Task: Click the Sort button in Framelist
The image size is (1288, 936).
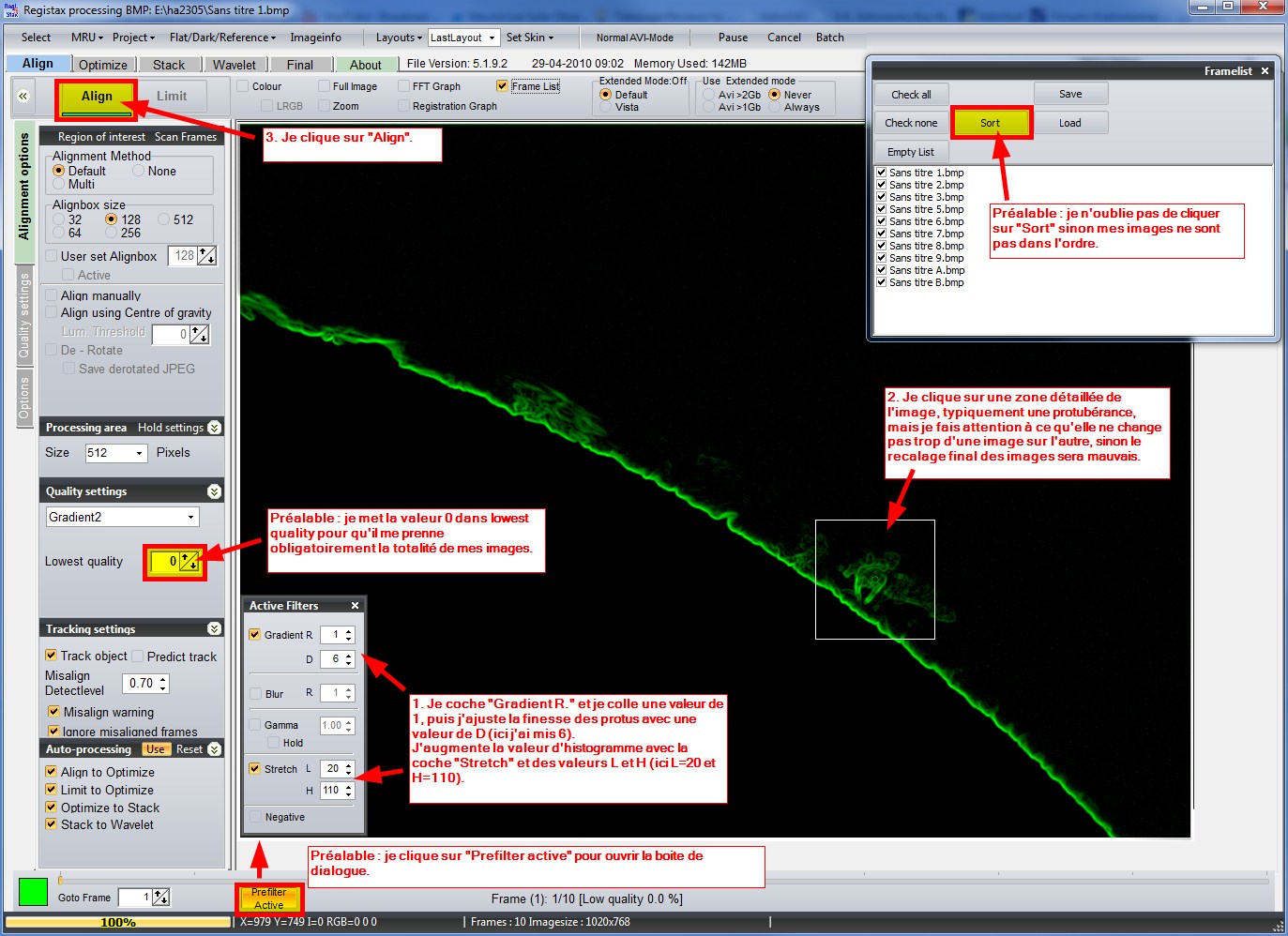Action: pos(991,123)
